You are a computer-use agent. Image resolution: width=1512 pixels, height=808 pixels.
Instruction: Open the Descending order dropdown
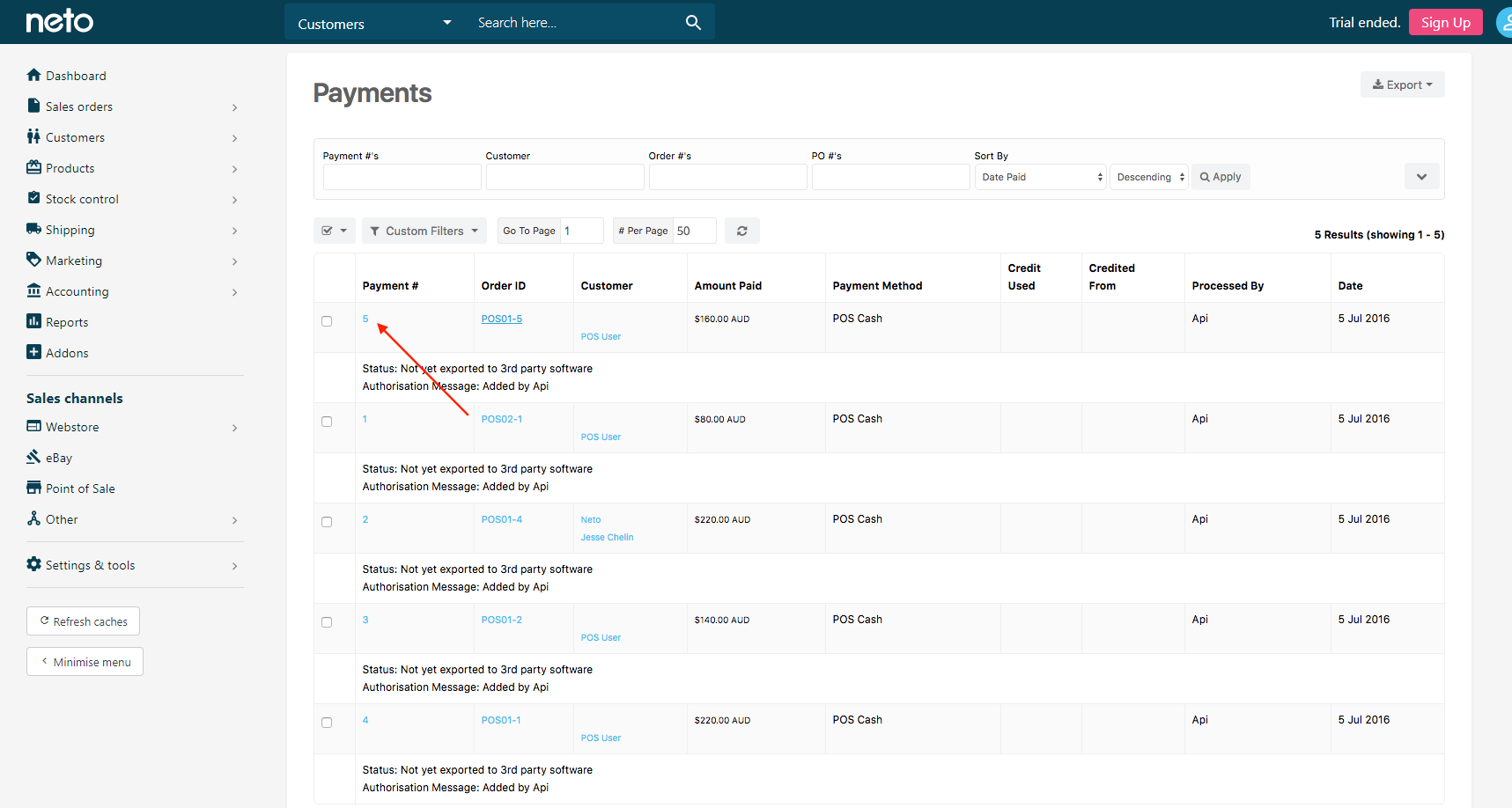1149,177
